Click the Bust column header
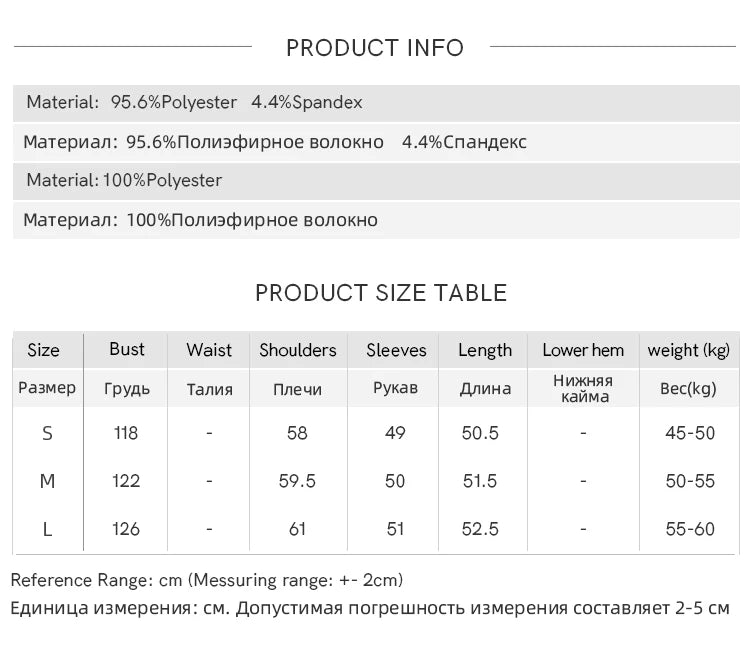The image size is (750, 645). tap(127, 349)
